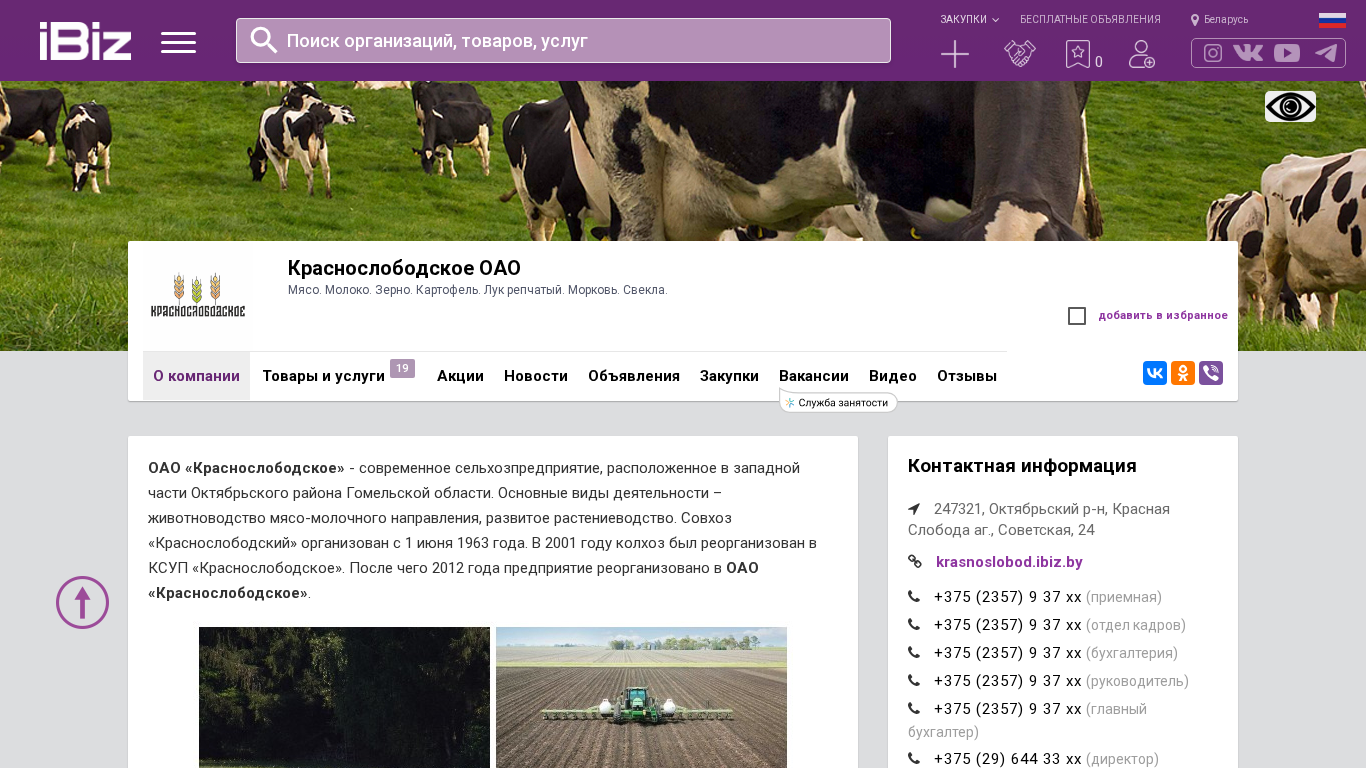The width and height of the screenshot is (1366, 768).
Task: Click the 'добавить в избранное' link text
Action: (x=1163, y=316)
